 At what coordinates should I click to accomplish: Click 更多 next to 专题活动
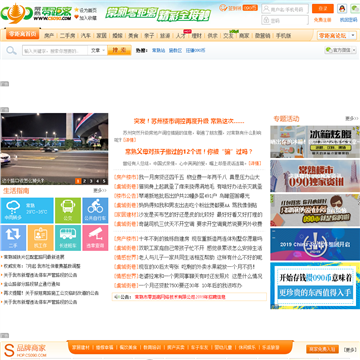[x=352, y=118]
